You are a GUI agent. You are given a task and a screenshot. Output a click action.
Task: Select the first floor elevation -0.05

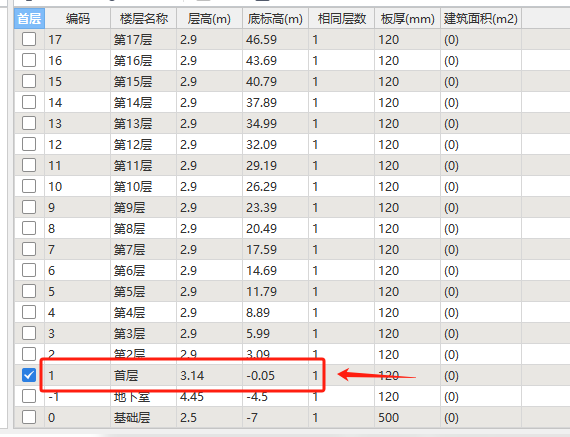point(260,376)
